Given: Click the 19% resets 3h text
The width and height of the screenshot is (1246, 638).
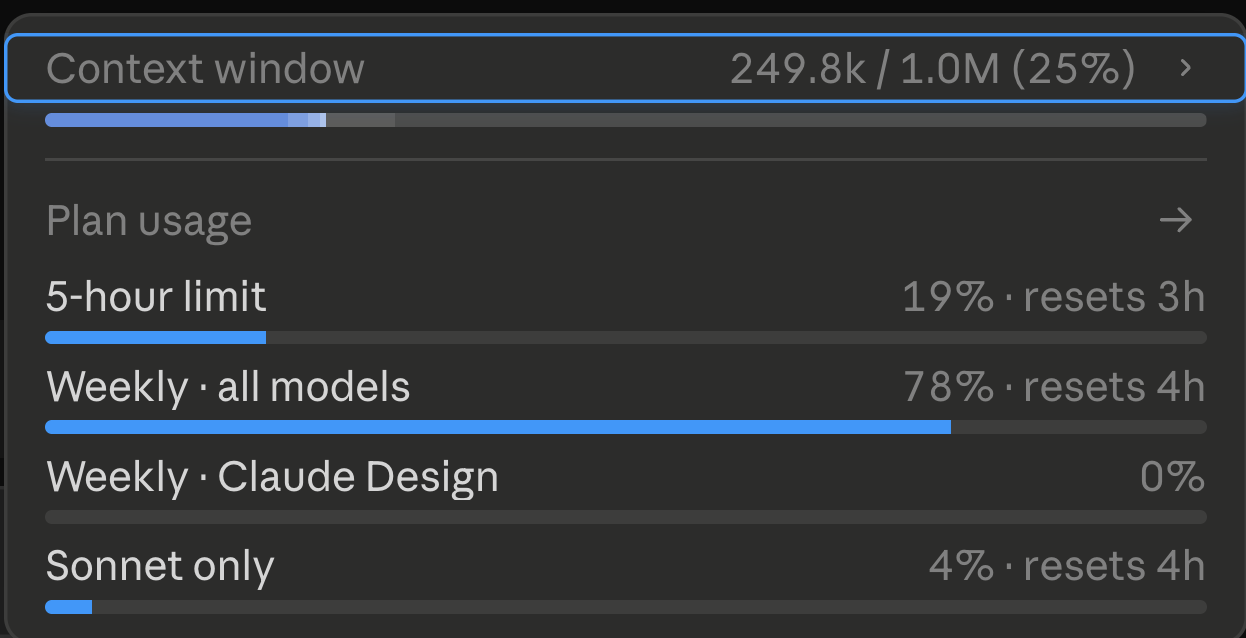Looking at the screenshot, I should click(1053, 297).
